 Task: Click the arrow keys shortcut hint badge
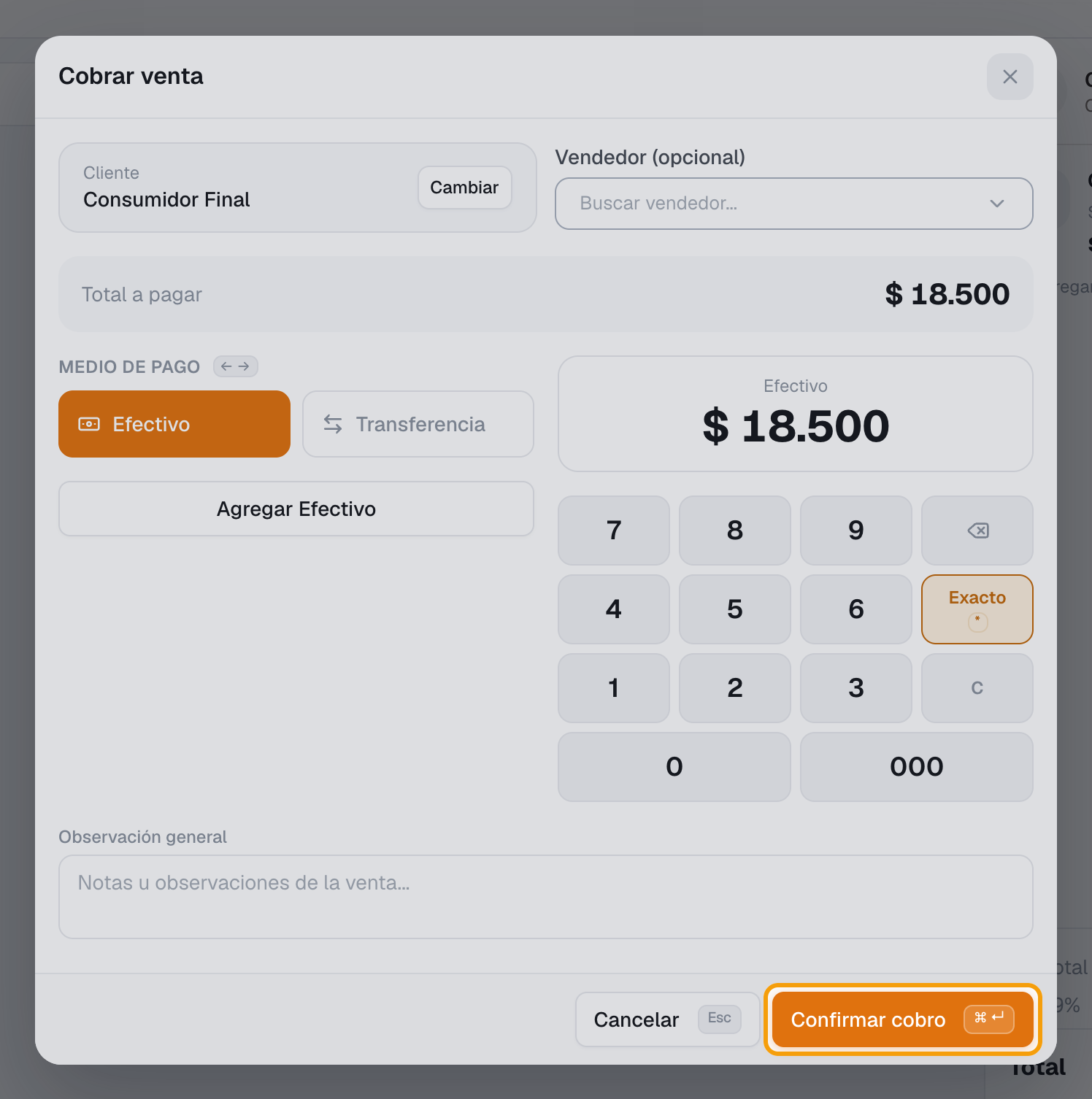pos(235,366)
